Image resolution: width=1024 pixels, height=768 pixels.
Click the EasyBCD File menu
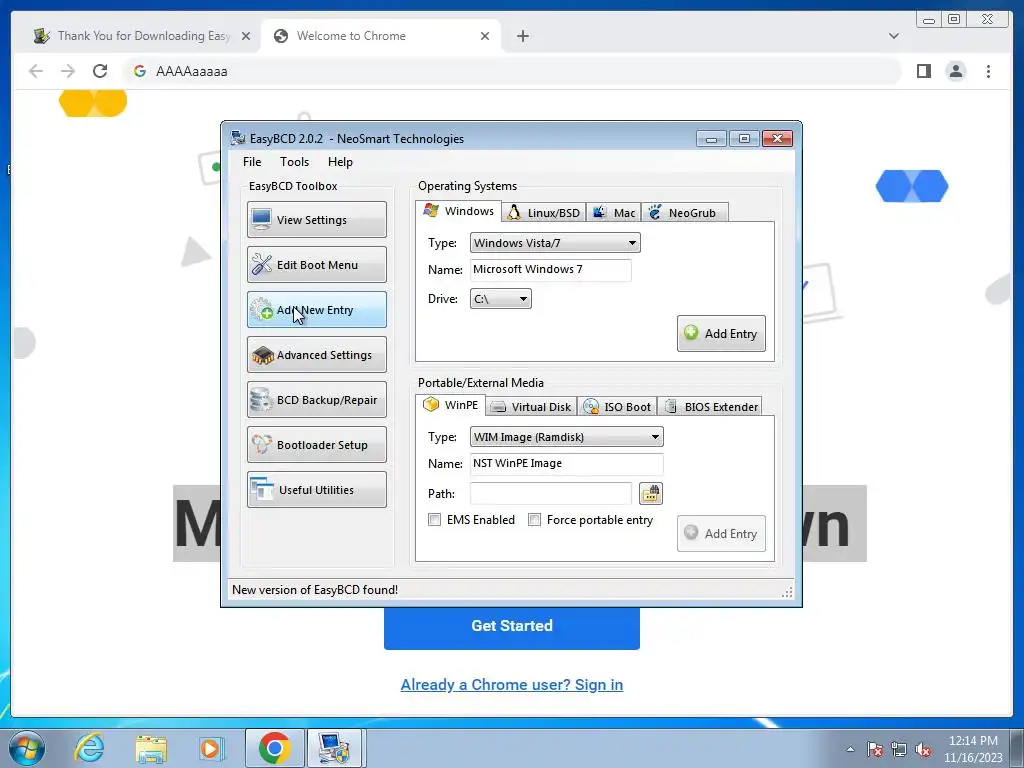252,162
